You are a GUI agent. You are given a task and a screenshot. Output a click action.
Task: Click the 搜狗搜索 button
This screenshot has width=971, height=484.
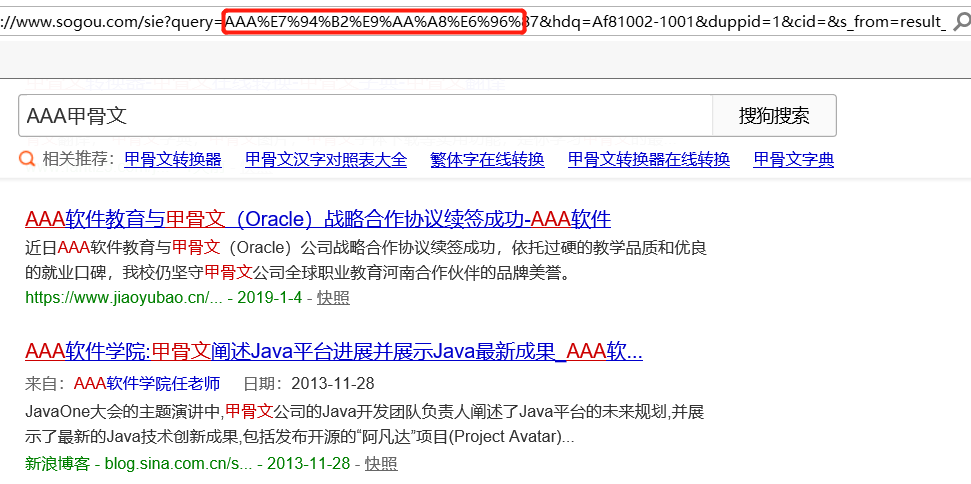[x=774, y=116]
